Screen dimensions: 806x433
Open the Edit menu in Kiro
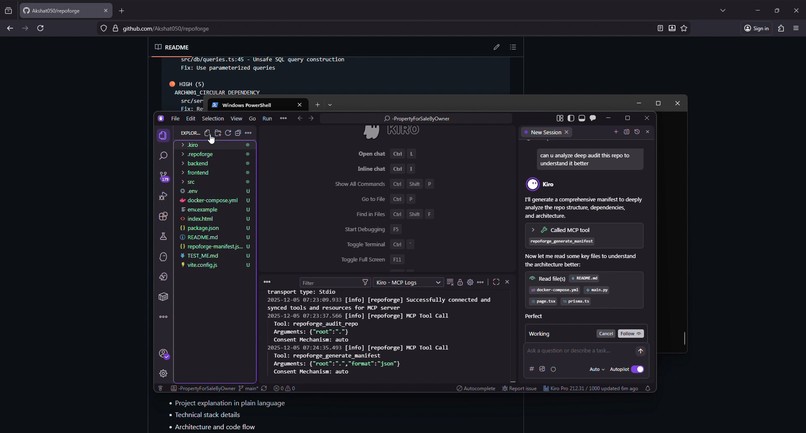point(191,118)
